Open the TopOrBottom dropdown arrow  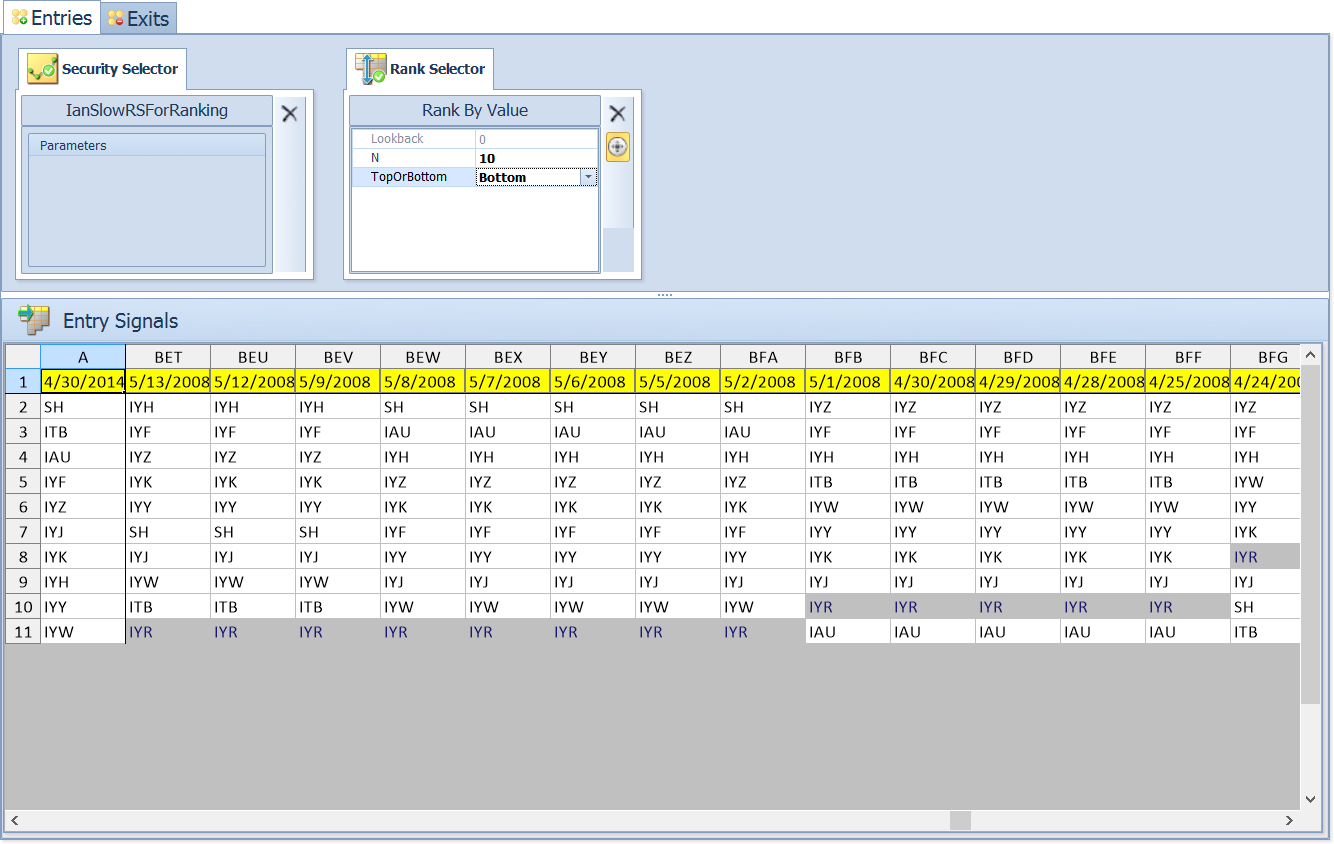(x=588, y=177)
